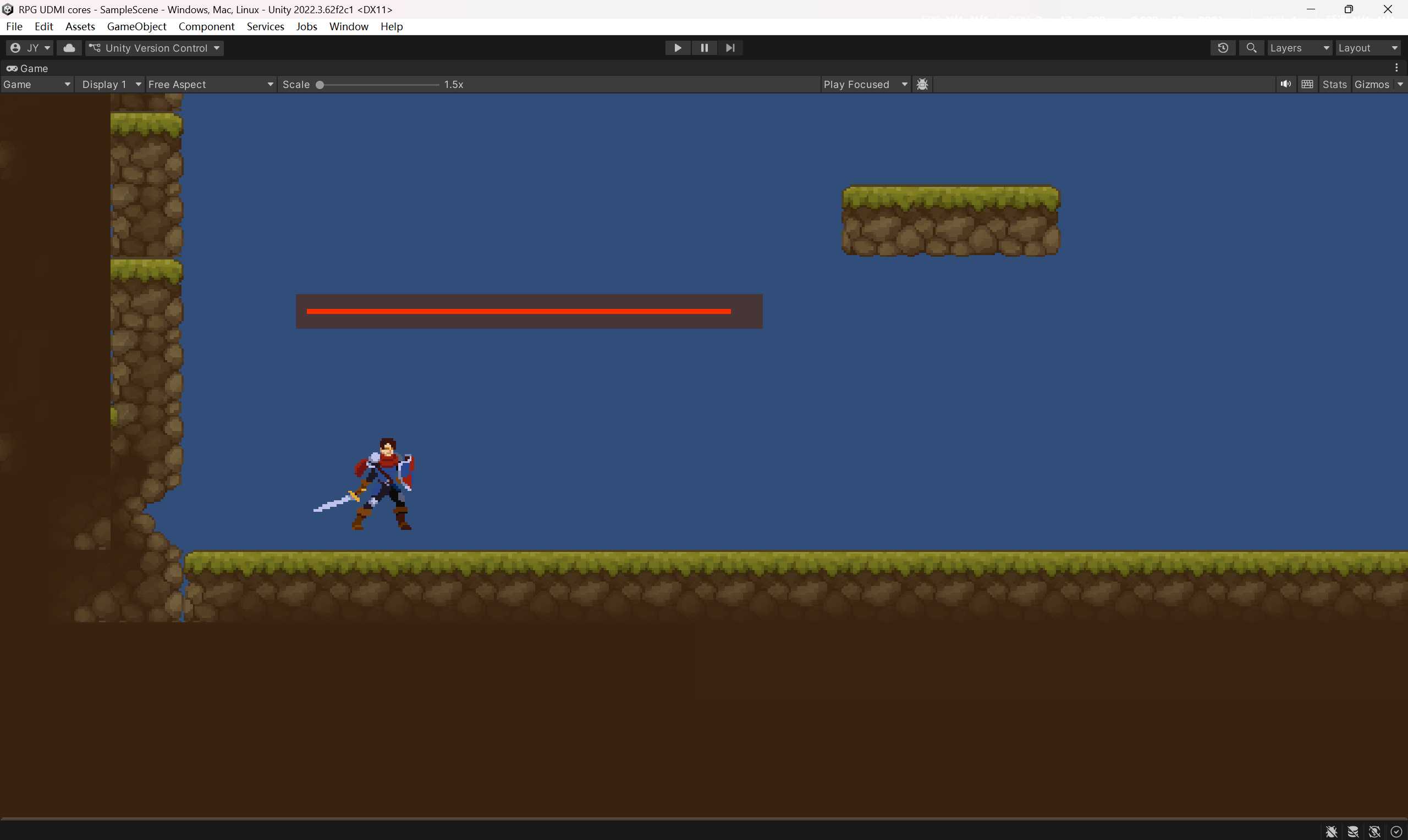1408x840 pixels.
Task: Click the Unity Version Control button
Action: [155, 48]
